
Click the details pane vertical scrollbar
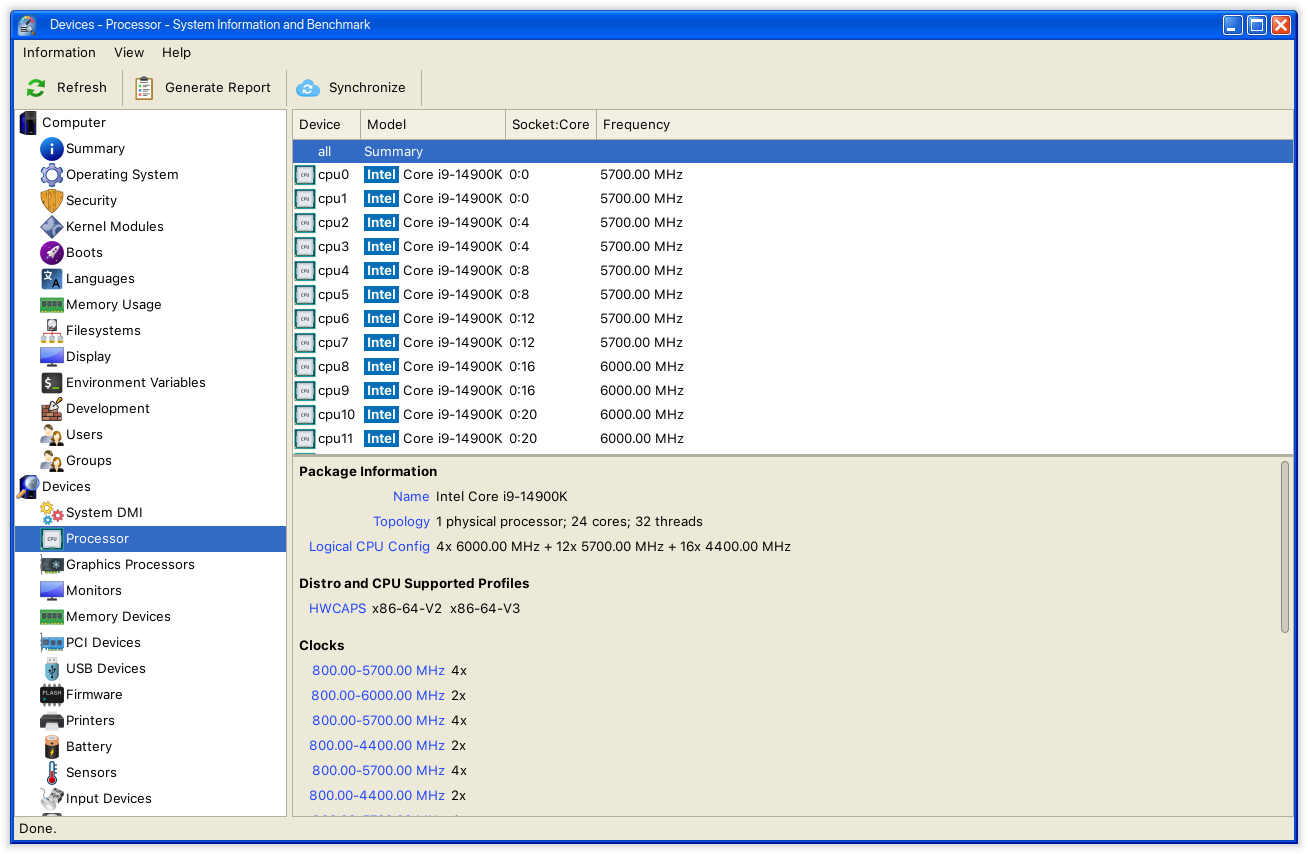(1285, 547)
